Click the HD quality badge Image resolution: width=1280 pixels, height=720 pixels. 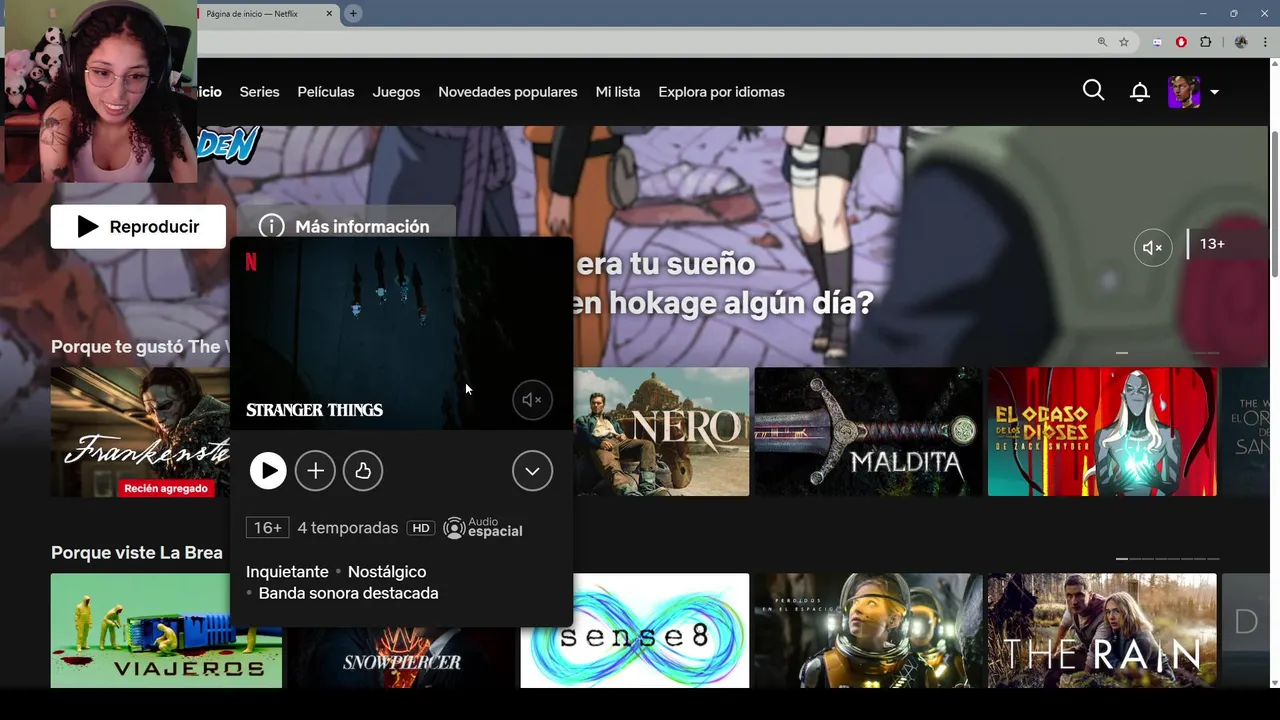(421, 528)
